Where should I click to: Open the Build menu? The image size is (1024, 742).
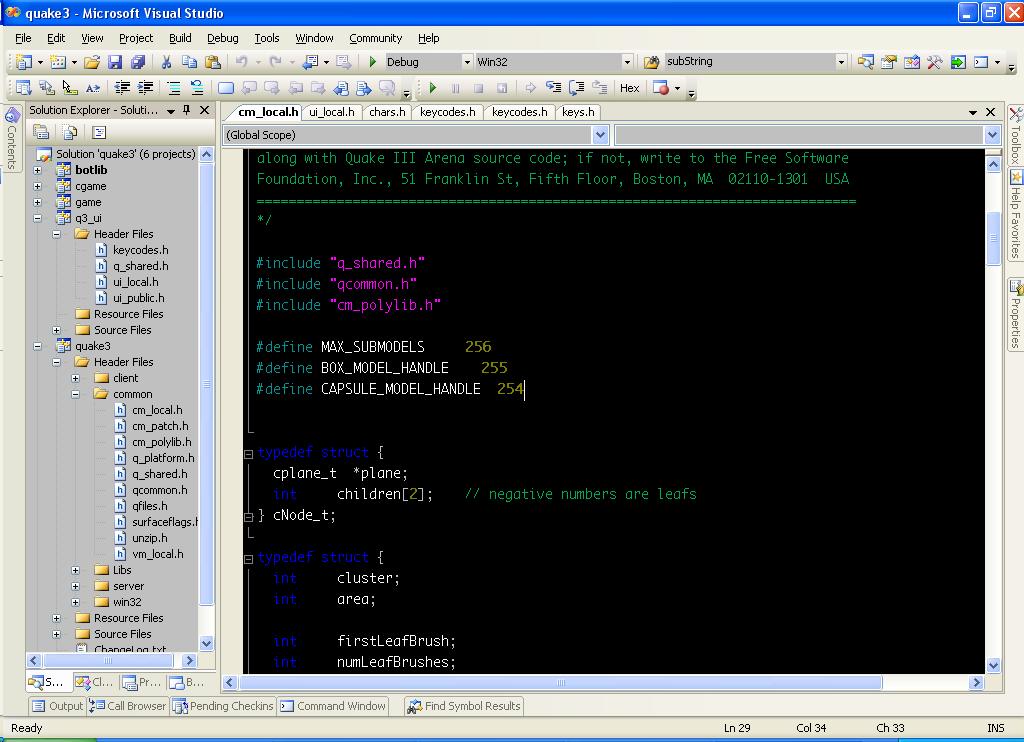[180, 38]
